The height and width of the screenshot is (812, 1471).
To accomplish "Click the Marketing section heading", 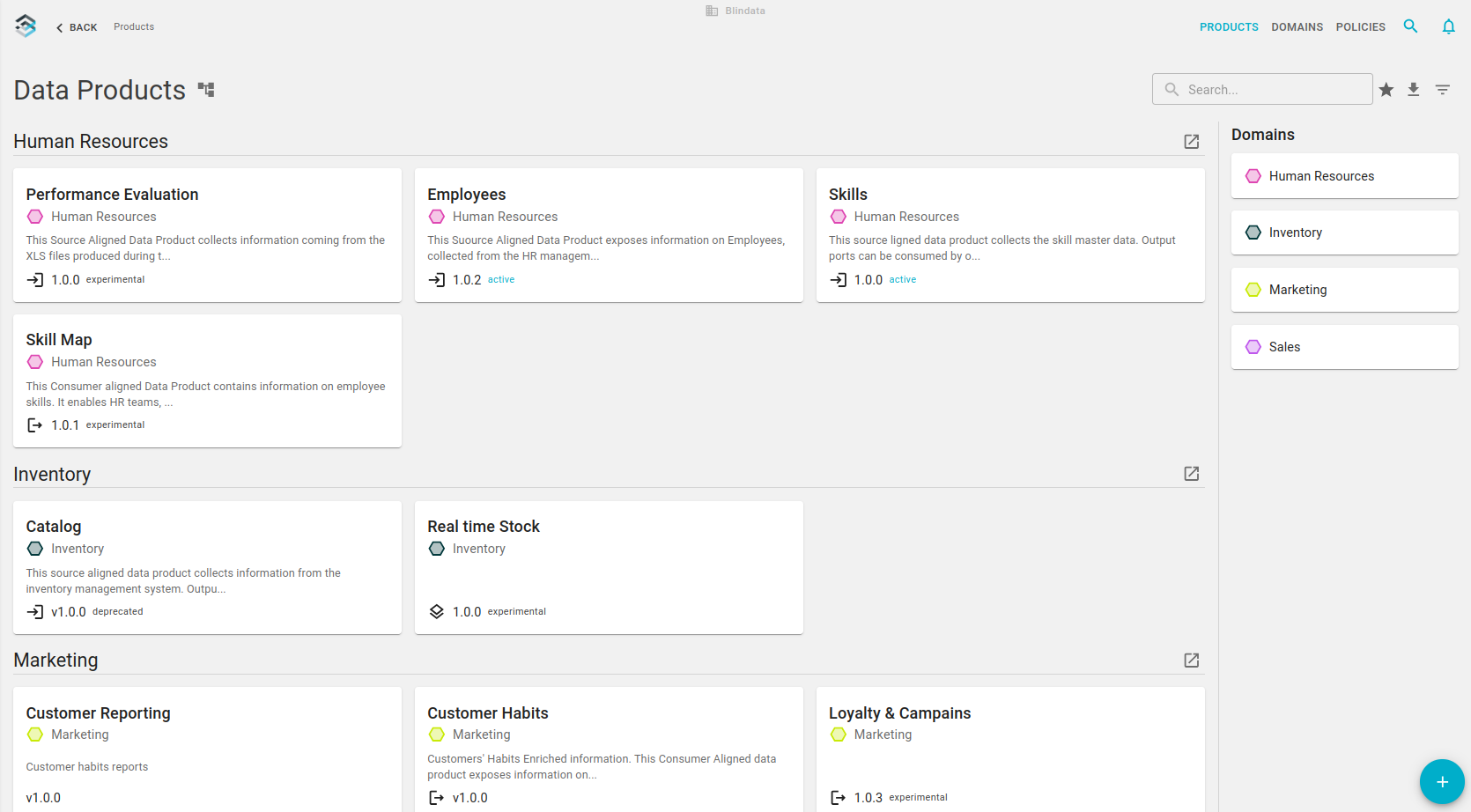I will [x=55, y=661].
